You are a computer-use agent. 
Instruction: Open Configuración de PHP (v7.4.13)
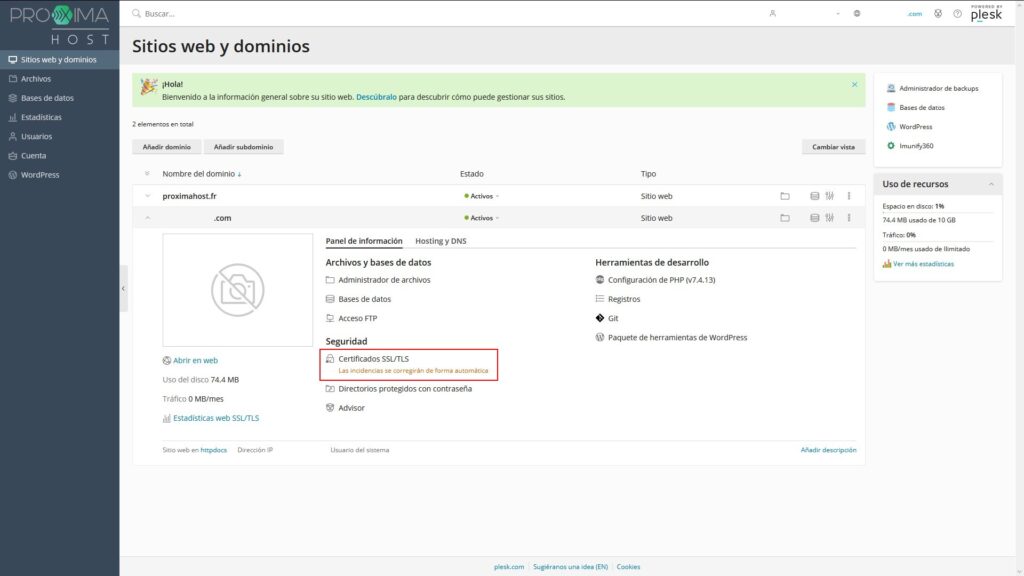tap(662, 280)
